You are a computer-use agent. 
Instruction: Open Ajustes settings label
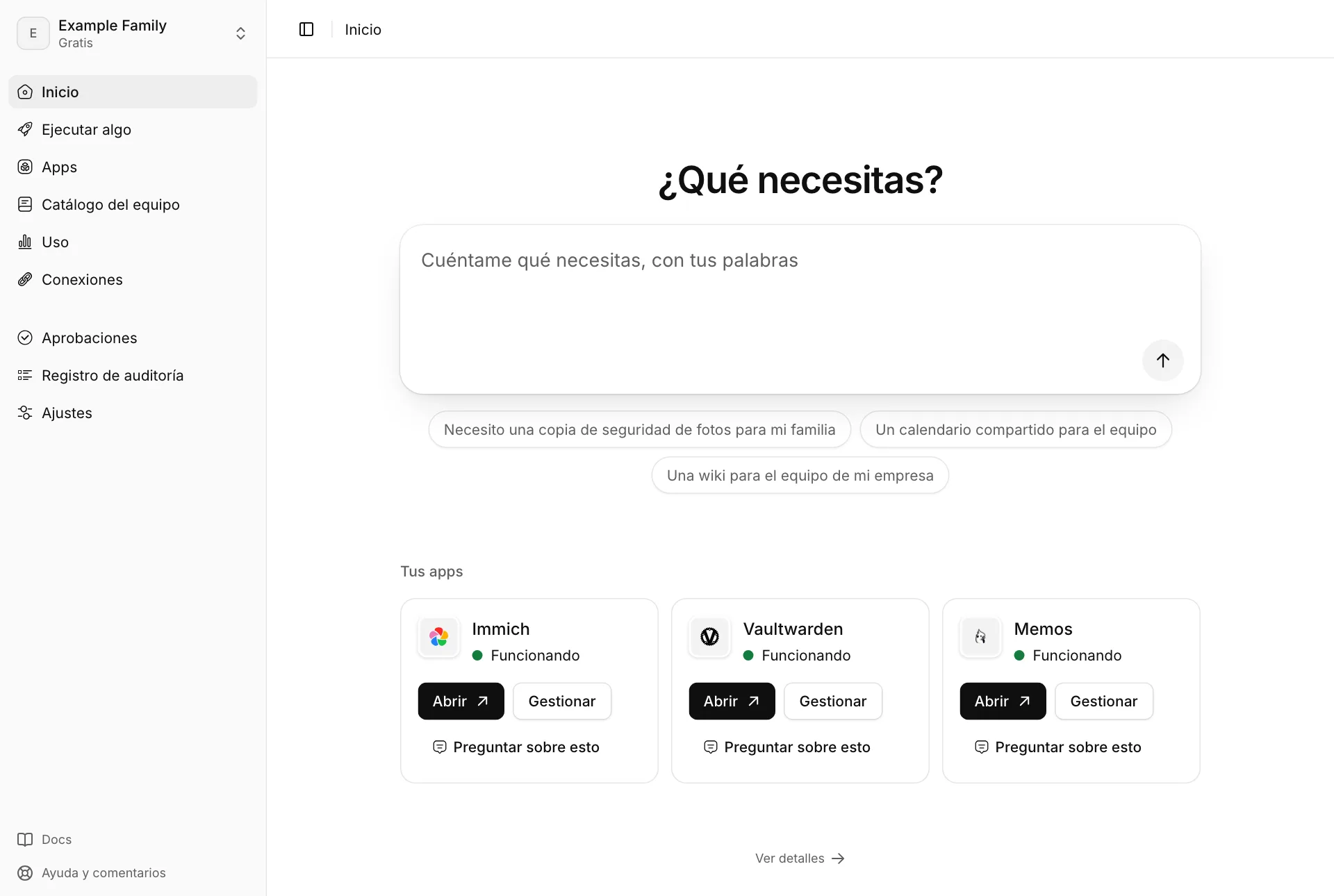[x=67, y=413]
